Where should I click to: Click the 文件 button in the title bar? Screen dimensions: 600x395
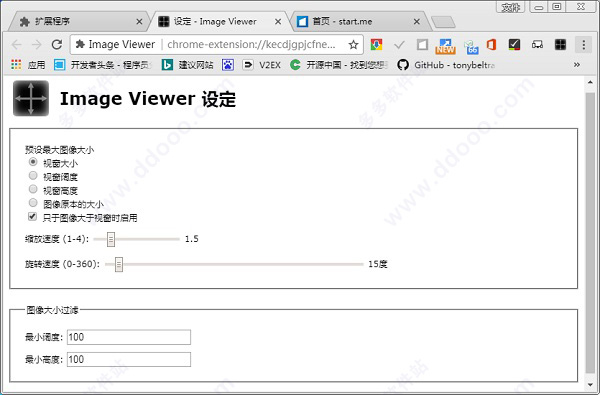pyautogui.click(x=510, y=7)
